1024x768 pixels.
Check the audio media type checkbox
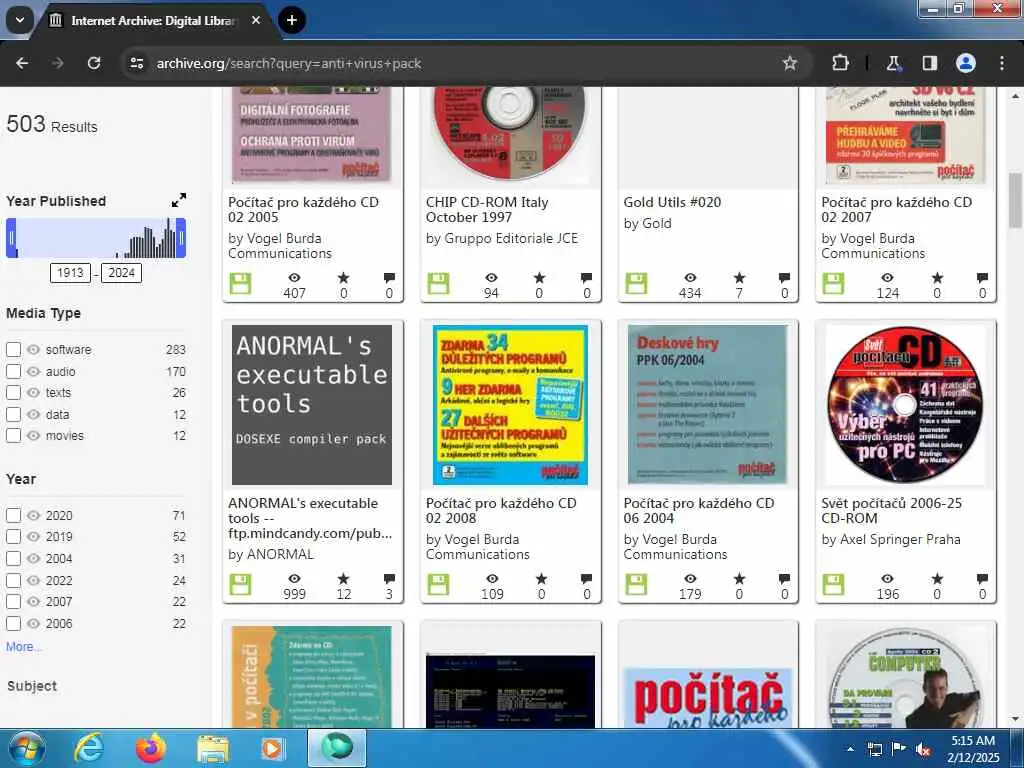13,371
